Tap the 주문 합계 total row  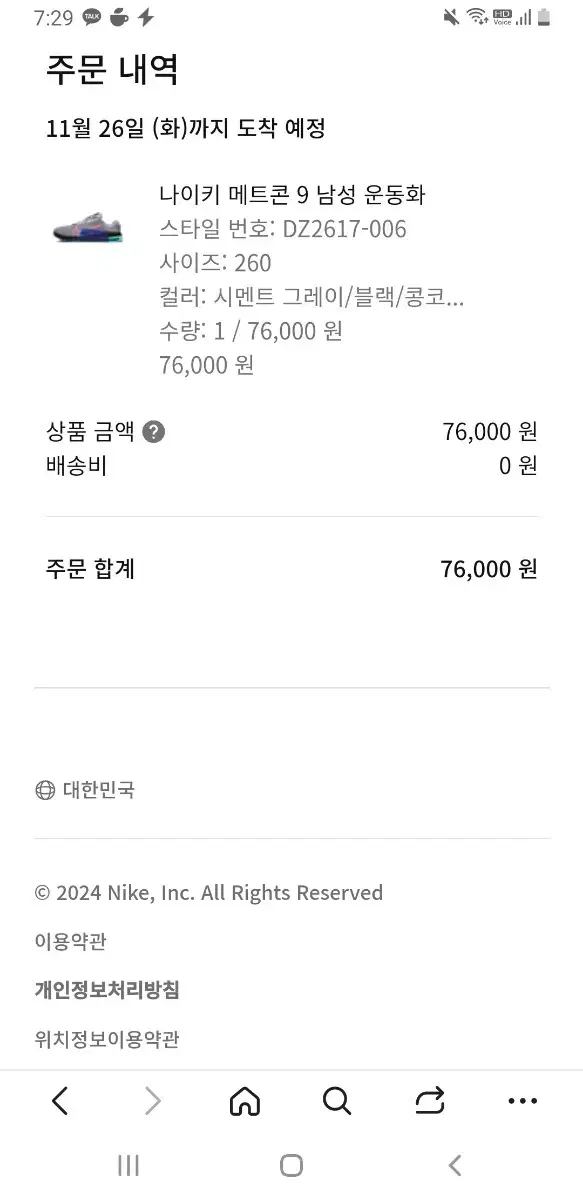click(291, 569)
